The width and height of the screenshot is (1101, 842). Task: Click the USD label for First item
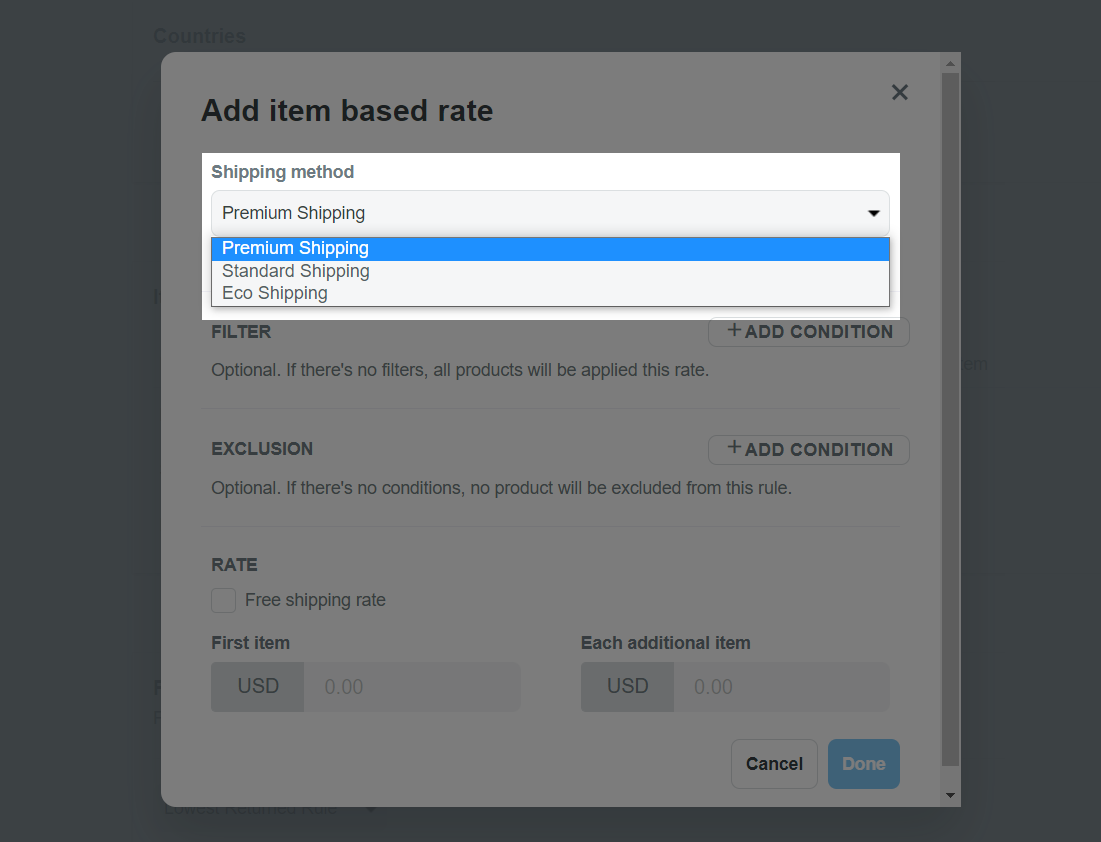pos(258,687)
